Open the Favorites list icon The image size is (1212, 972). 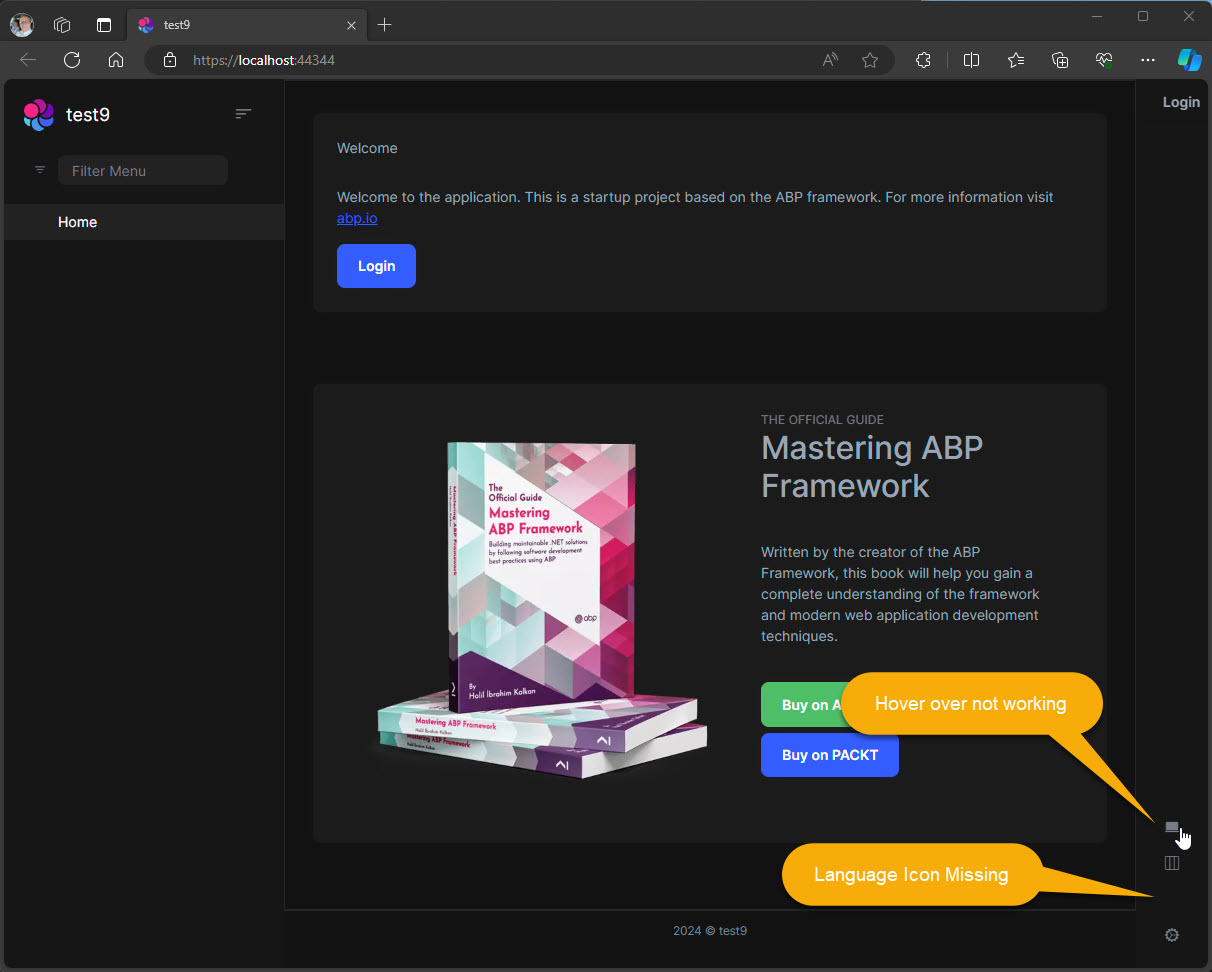(x=1016, y=60)
